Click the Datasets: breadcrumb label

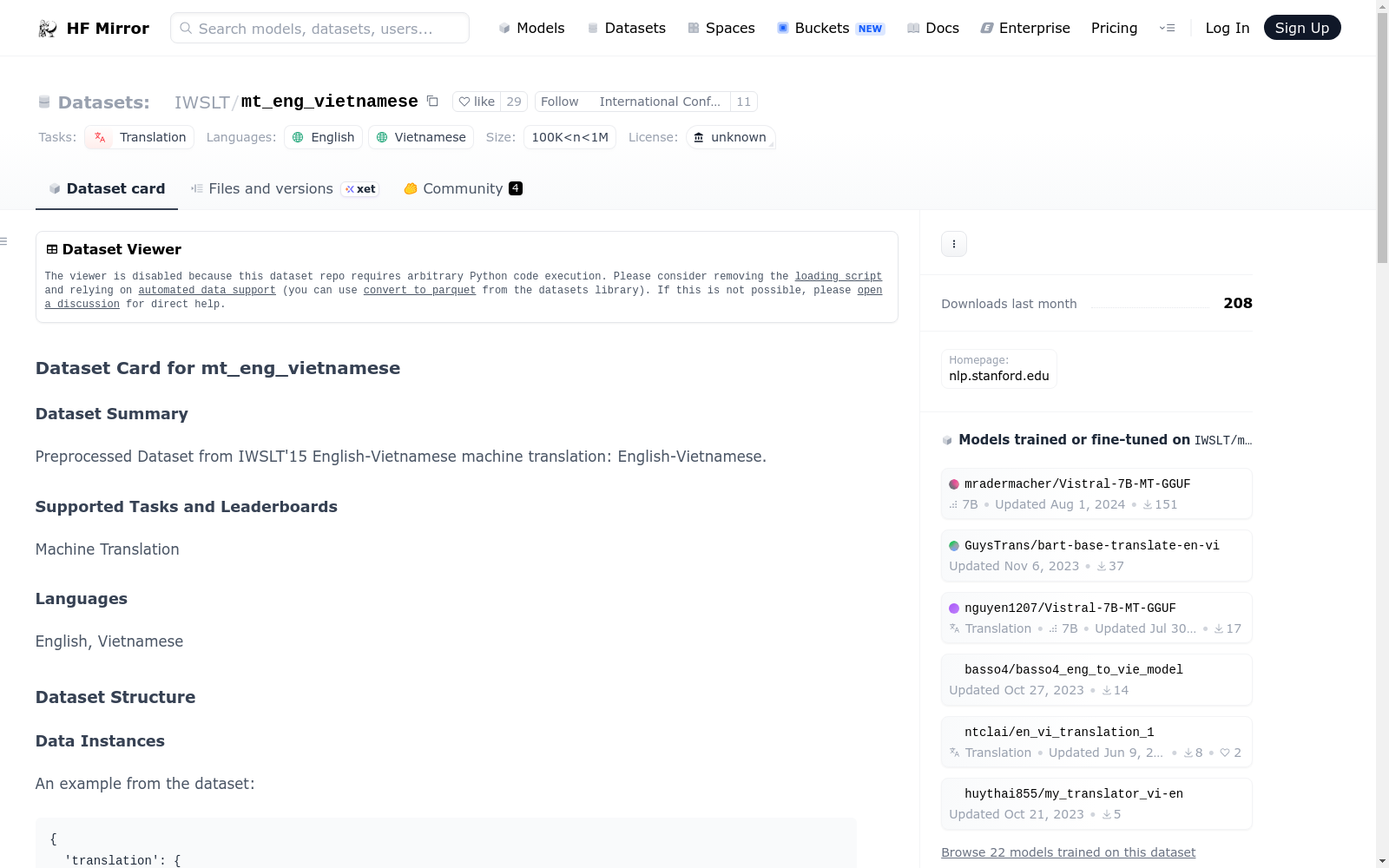[x=103, y=102]
